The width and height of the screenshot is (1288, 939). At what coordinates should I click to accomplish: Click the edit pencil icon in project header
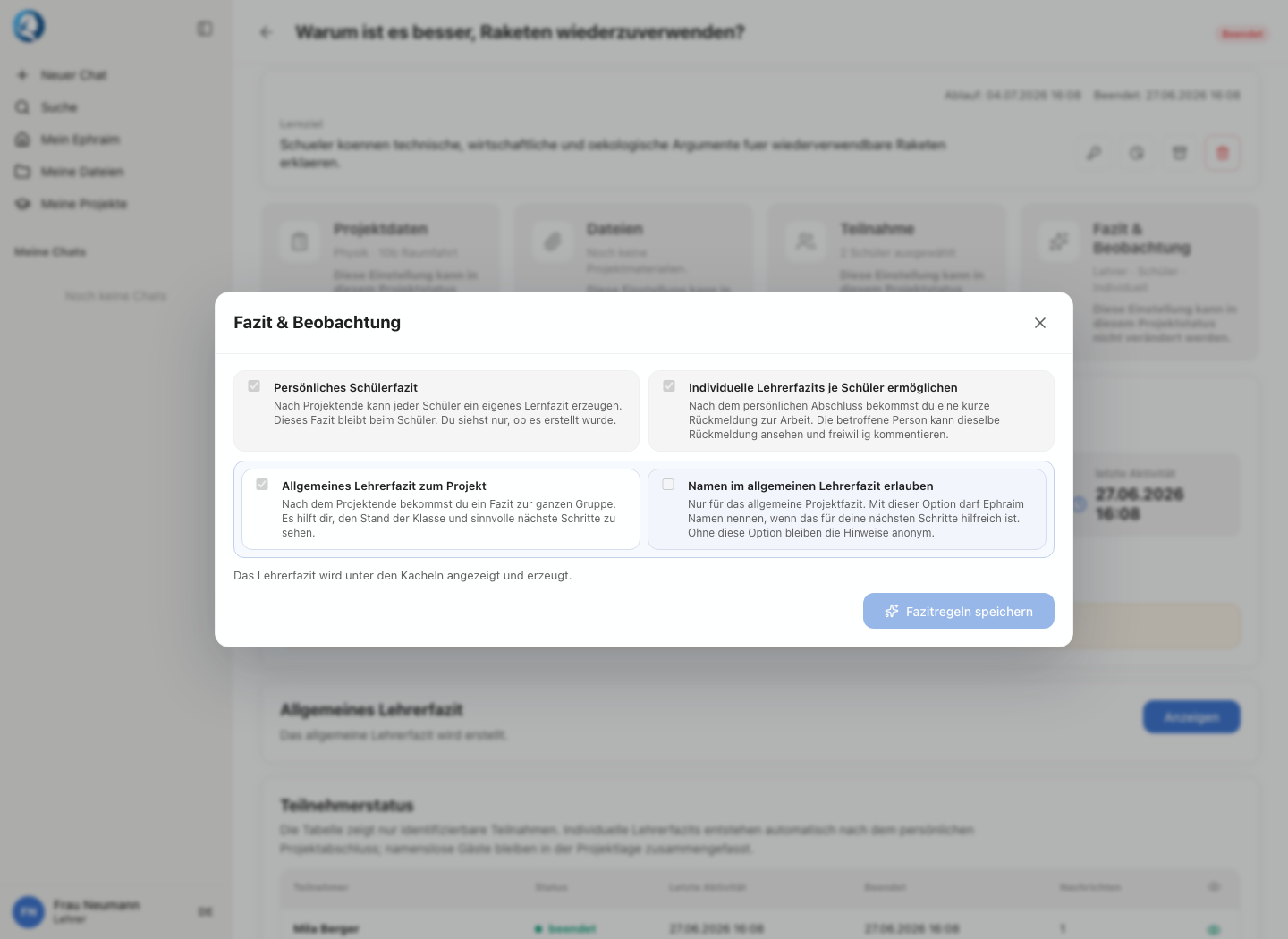[x=1094, y=153]
